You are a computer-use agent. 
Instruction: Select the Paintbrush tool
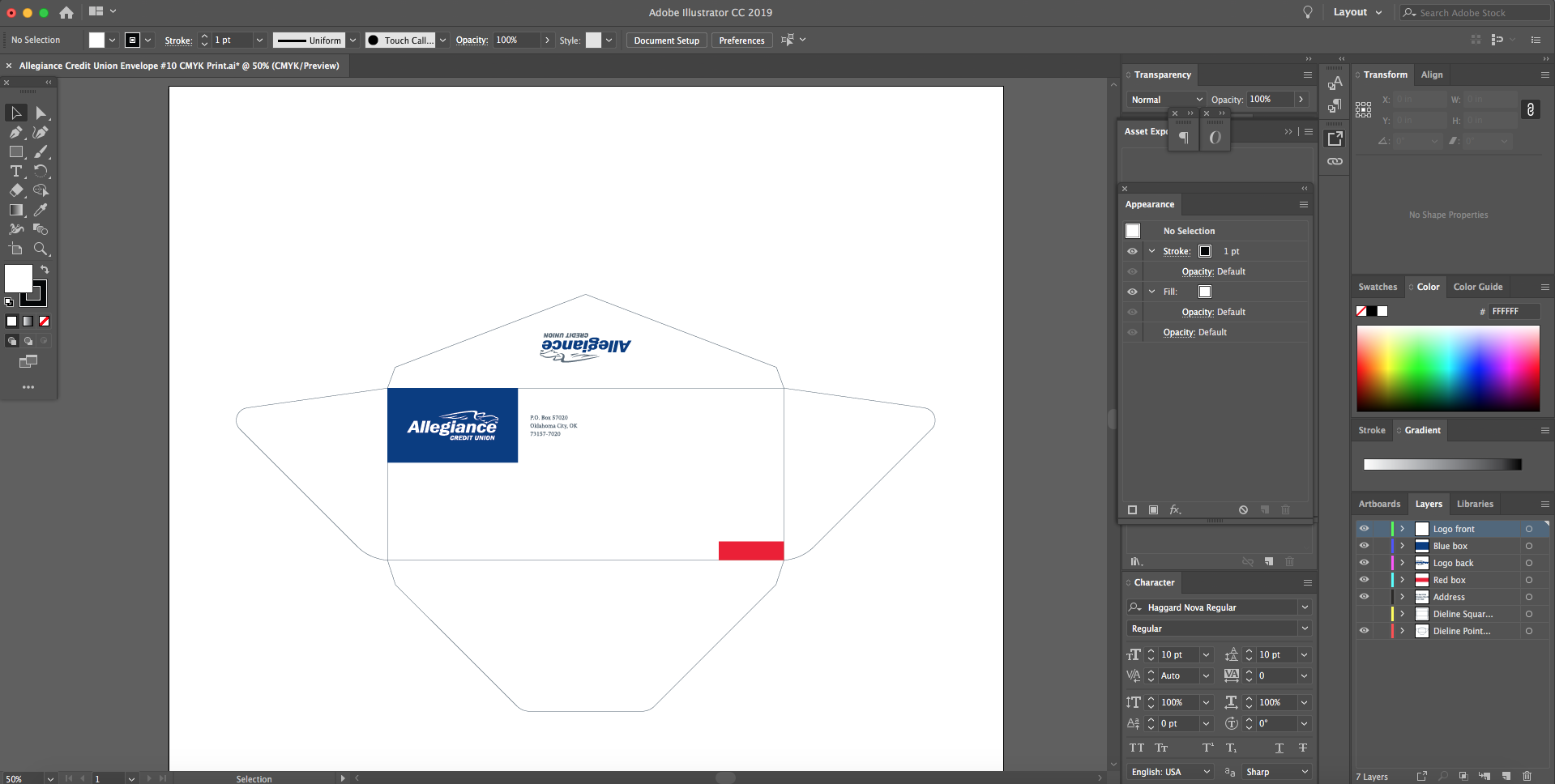[x=41, y=151]
